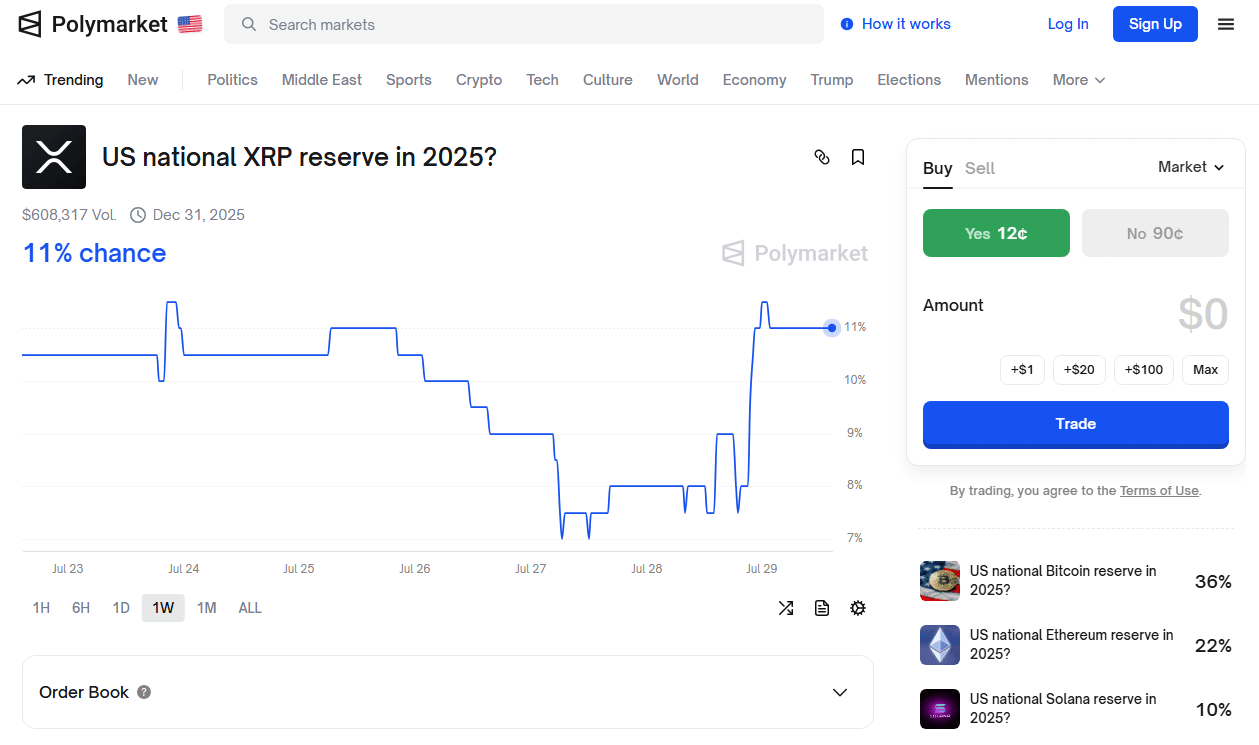Screen dimensions: 1259x745
Task: Open the Terms of Use link
Action: point(1159,490)
